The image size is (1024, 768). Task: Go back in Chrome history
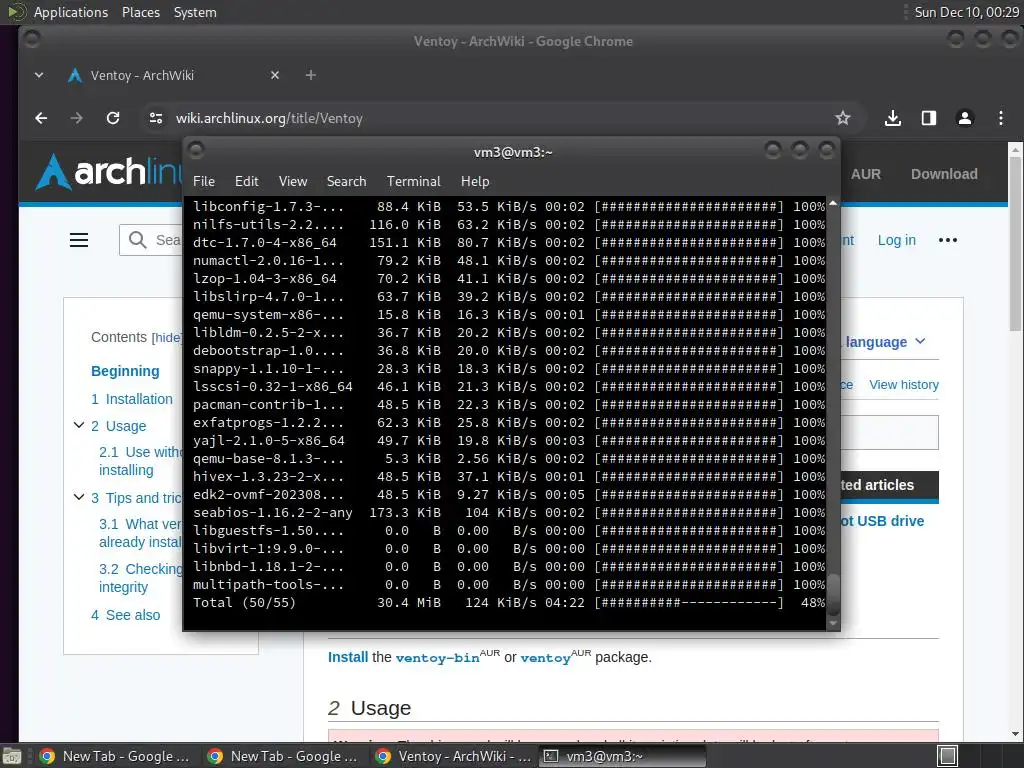point(41,118)
